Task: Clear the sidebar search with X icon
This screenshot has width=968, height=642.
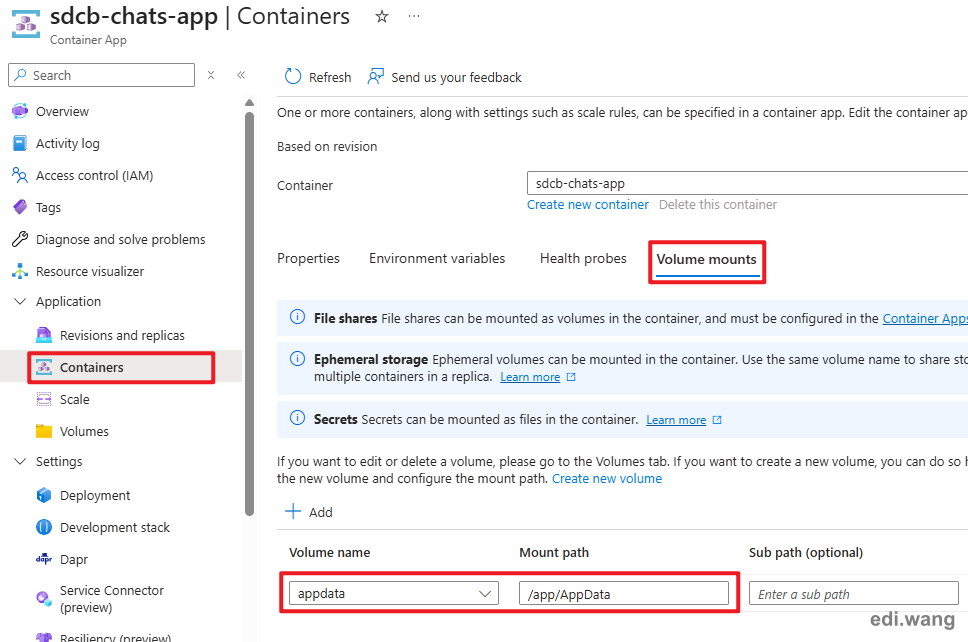Action: [211, 75]
